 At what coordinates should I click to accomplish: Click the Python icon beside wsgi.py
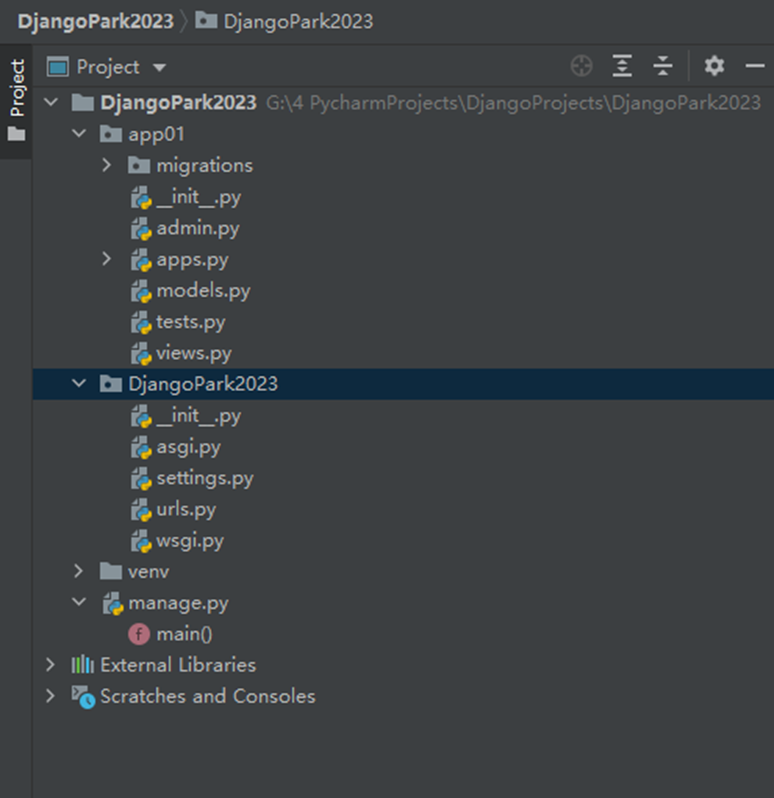coord(141,542)
